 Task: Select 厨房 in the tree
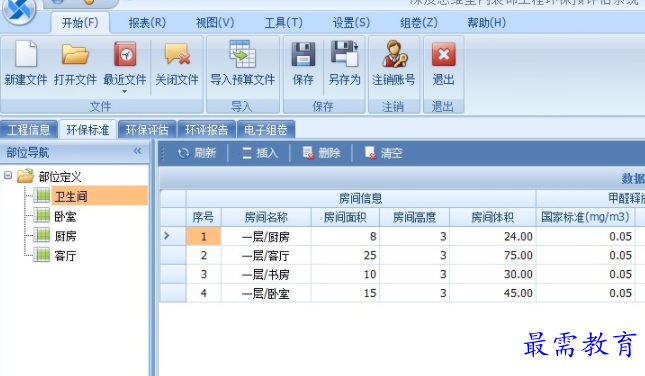coord(65,236)
